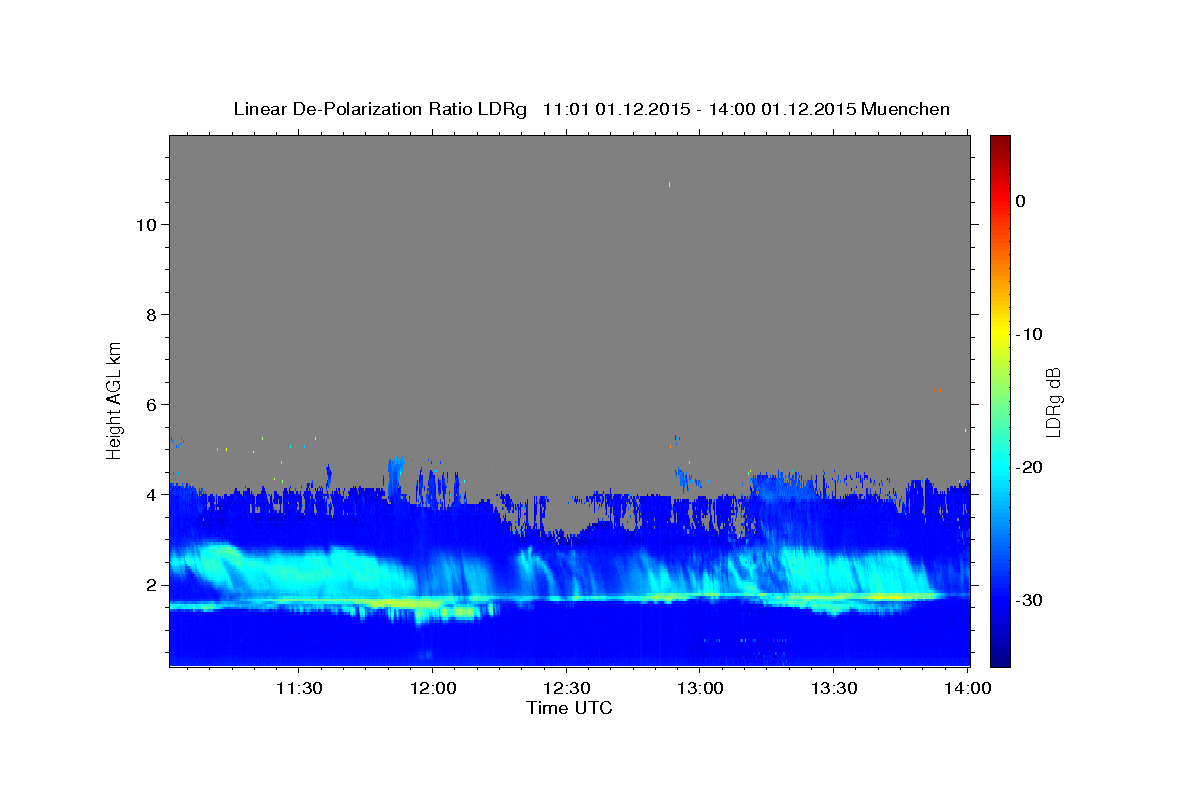Click the colorbar tick label -30

pos(1030,600)
